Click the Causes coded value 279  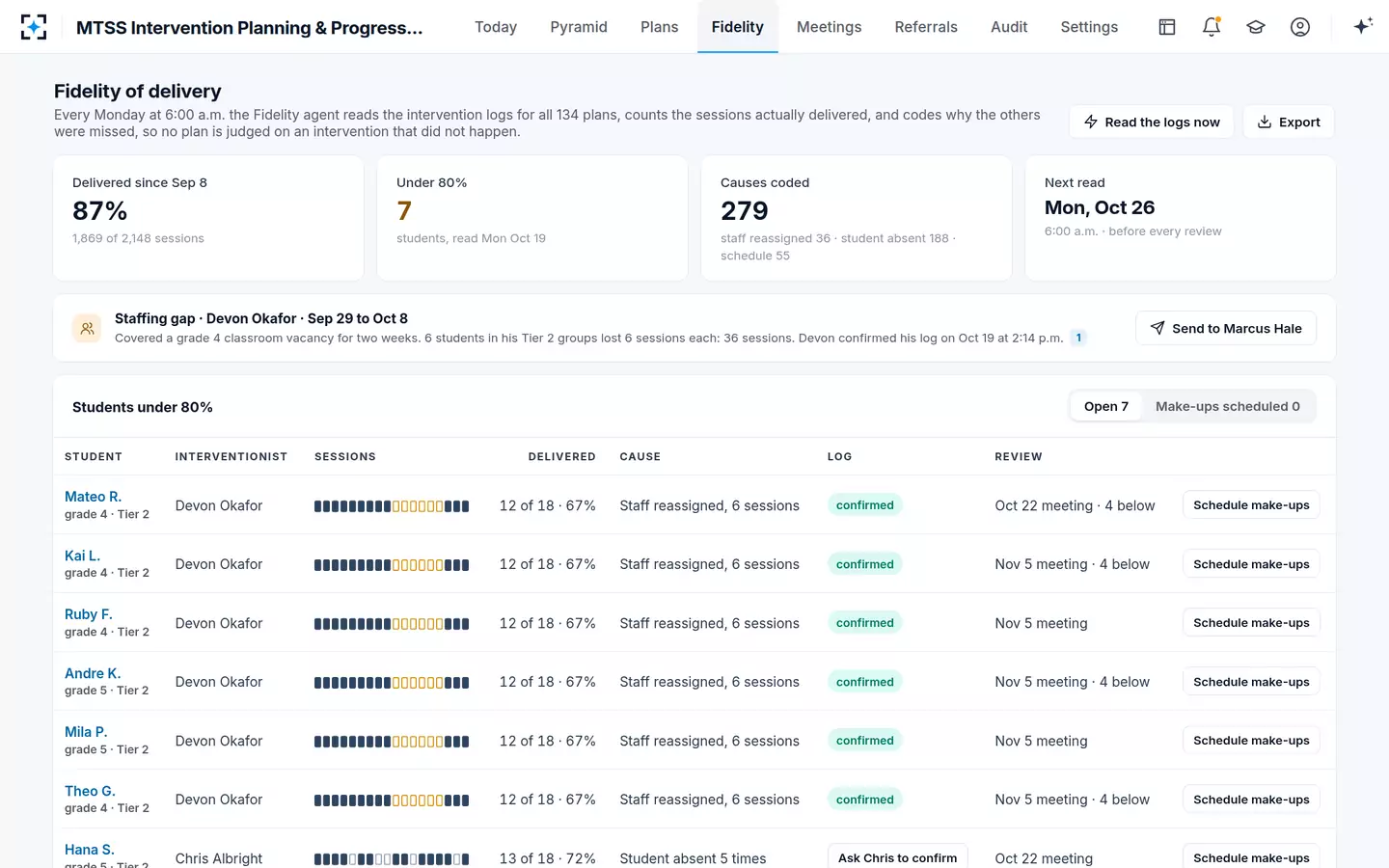745,210
